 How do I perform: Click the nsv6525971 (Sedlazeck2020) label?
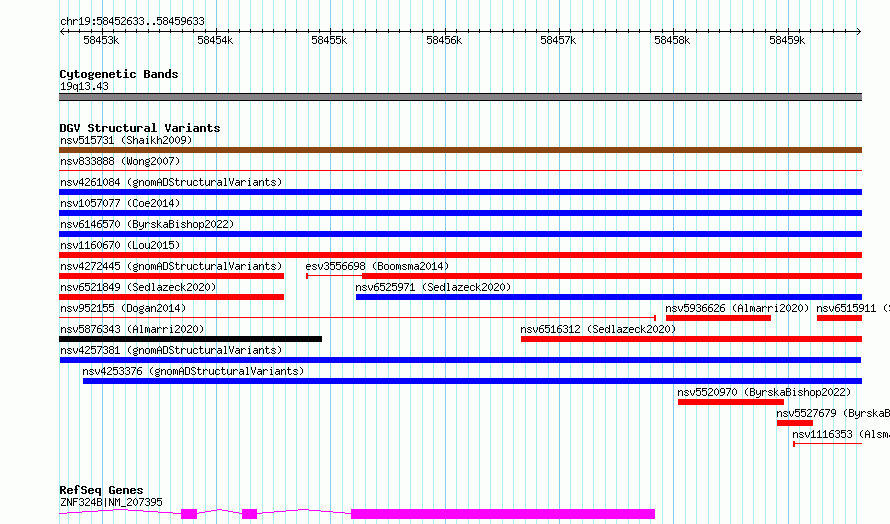(433, 287)
